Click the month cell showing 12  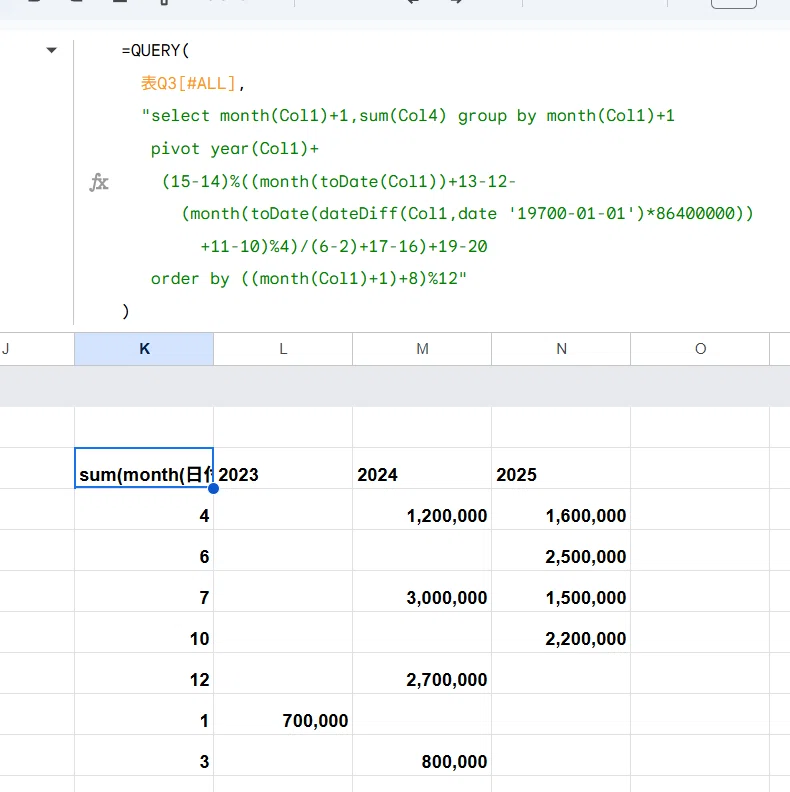pyautogui.click(x=144, y=673)
